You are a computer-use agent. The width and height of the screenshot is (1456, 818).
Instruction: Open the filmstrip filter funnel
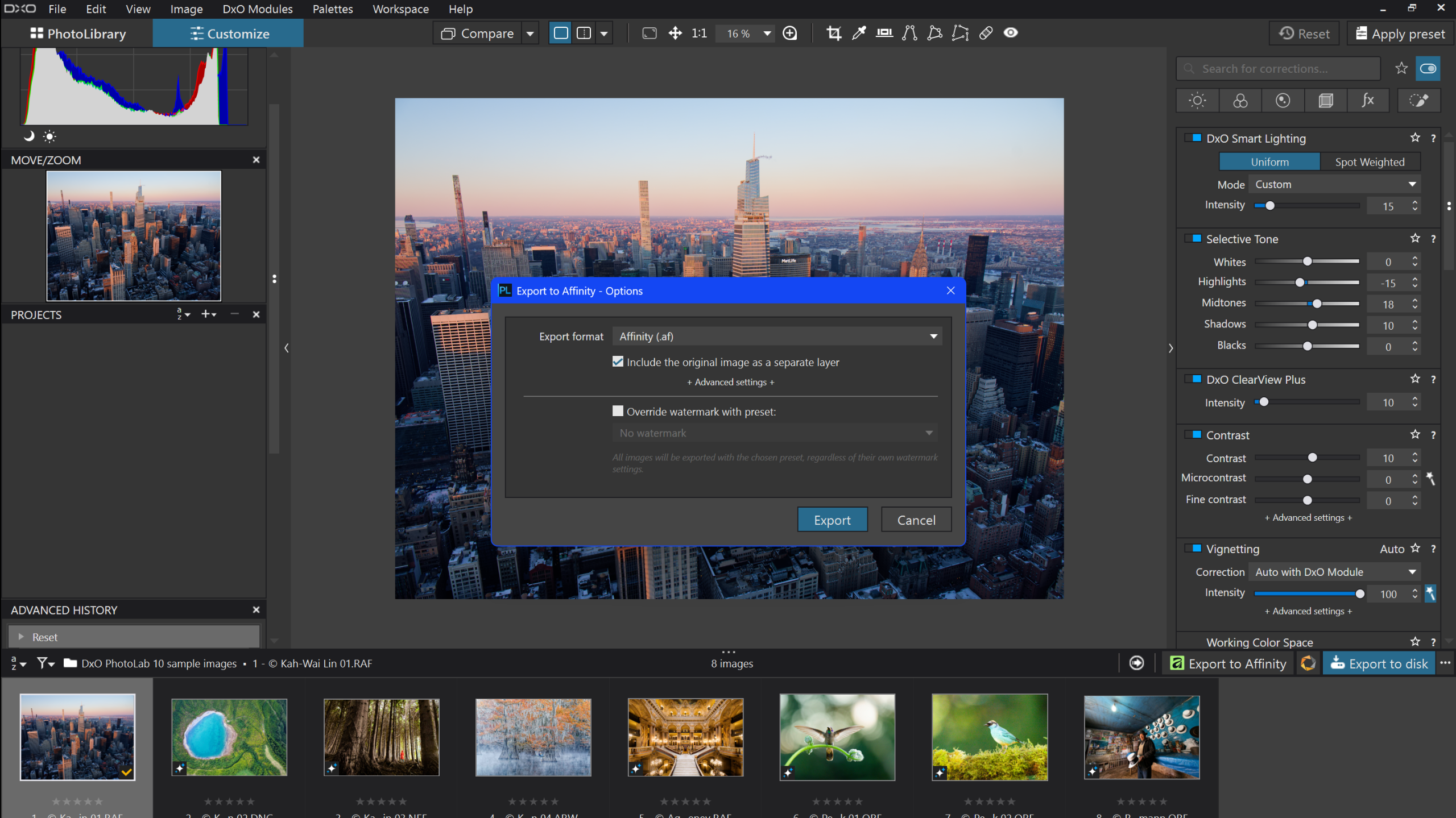coord(45,663)
